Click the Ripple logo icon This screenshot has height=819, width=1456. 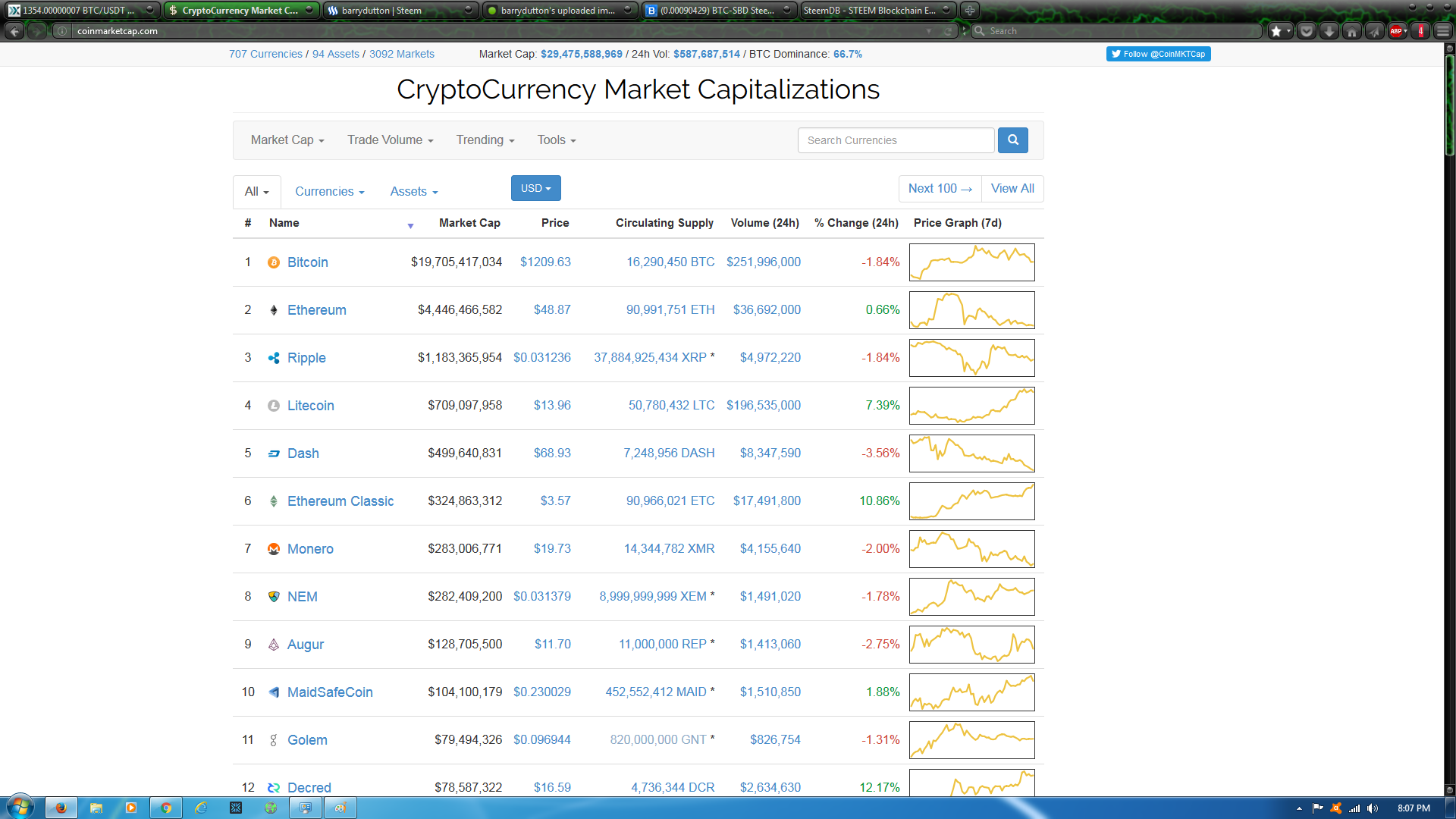coord(274,358)
